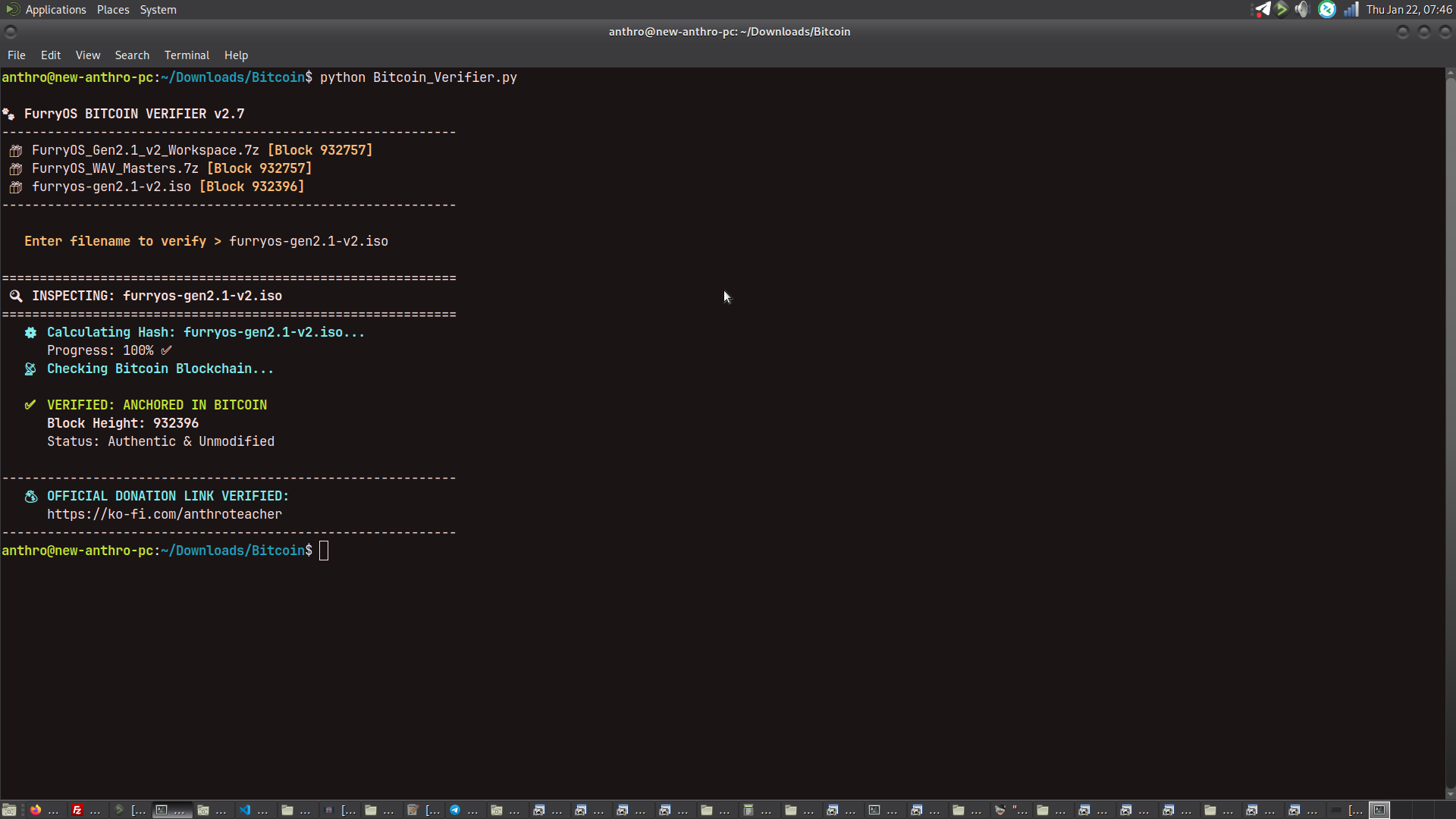Click the green-blue sync tray icon
This screenshot has width=1456, height=819.
point(1327,9)
